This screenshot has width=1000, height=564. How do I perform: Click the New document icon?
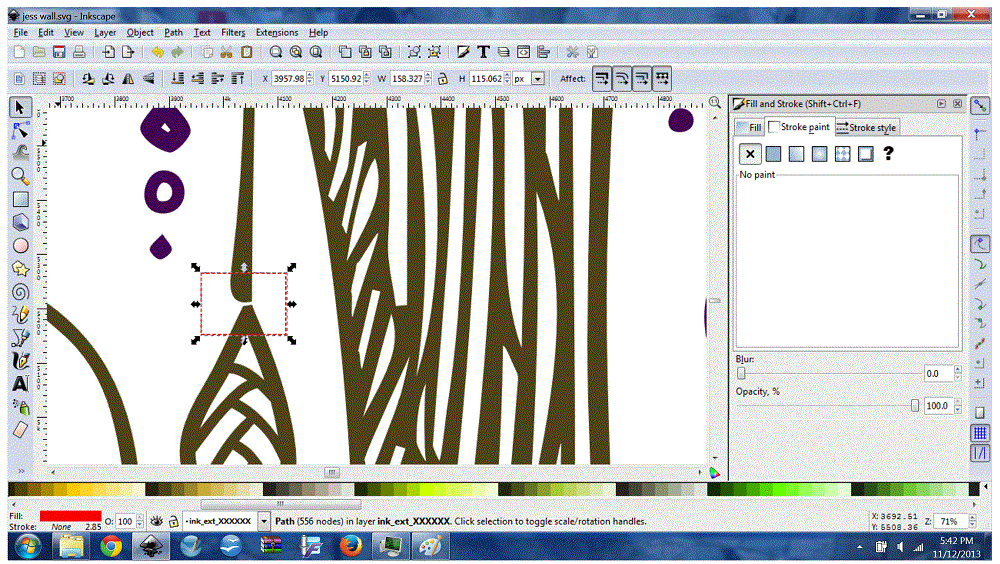tap(19, 52)
